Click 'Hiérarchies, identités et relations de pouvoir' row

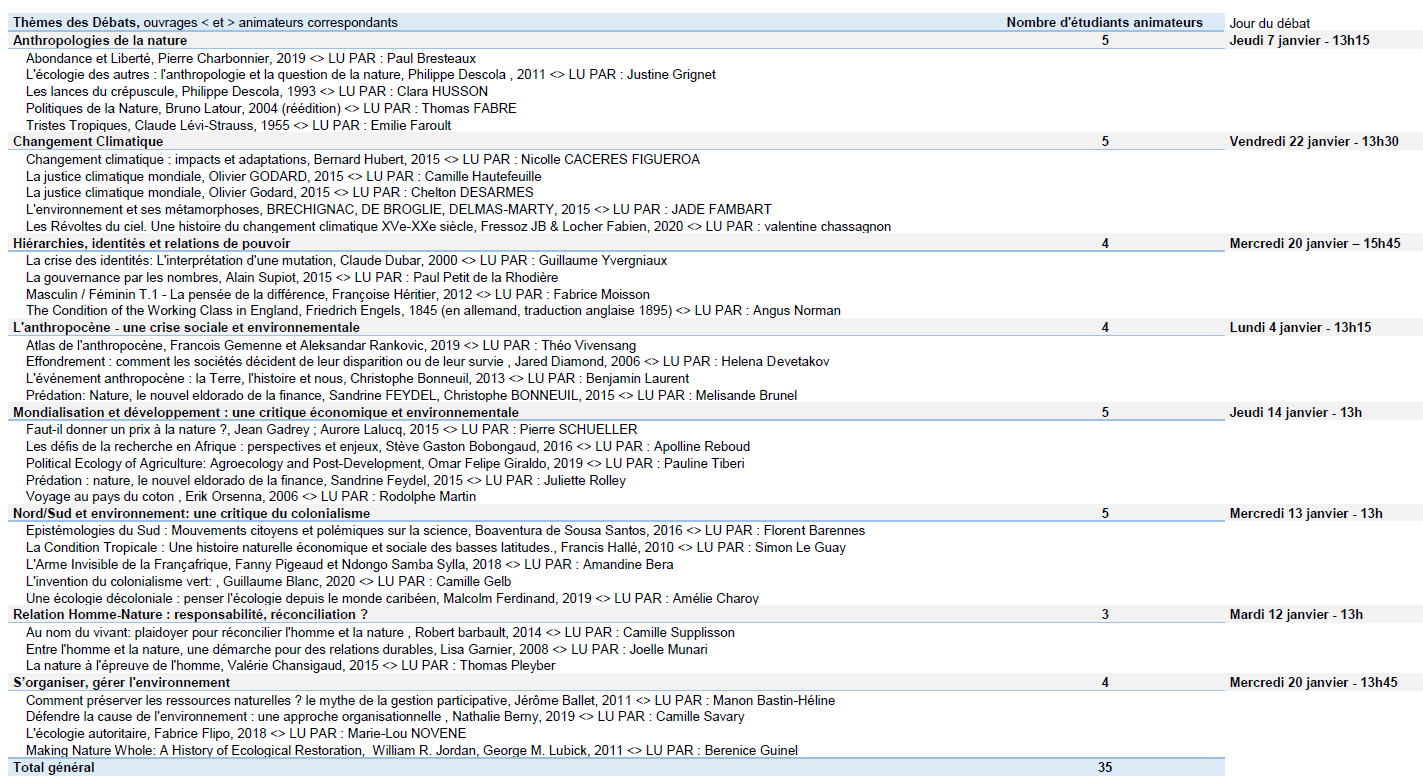click(151, 243)
